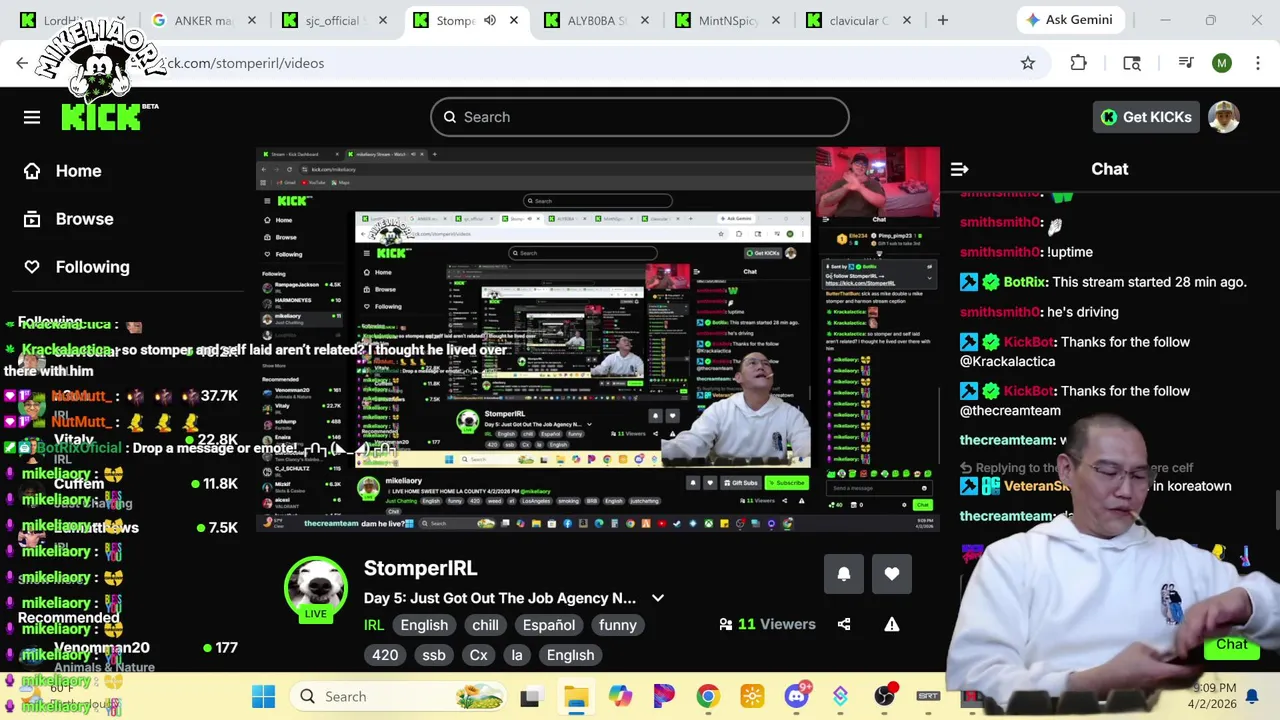Open File Explorer from taskbar
1280x720 pixels.
click(576, 697)
